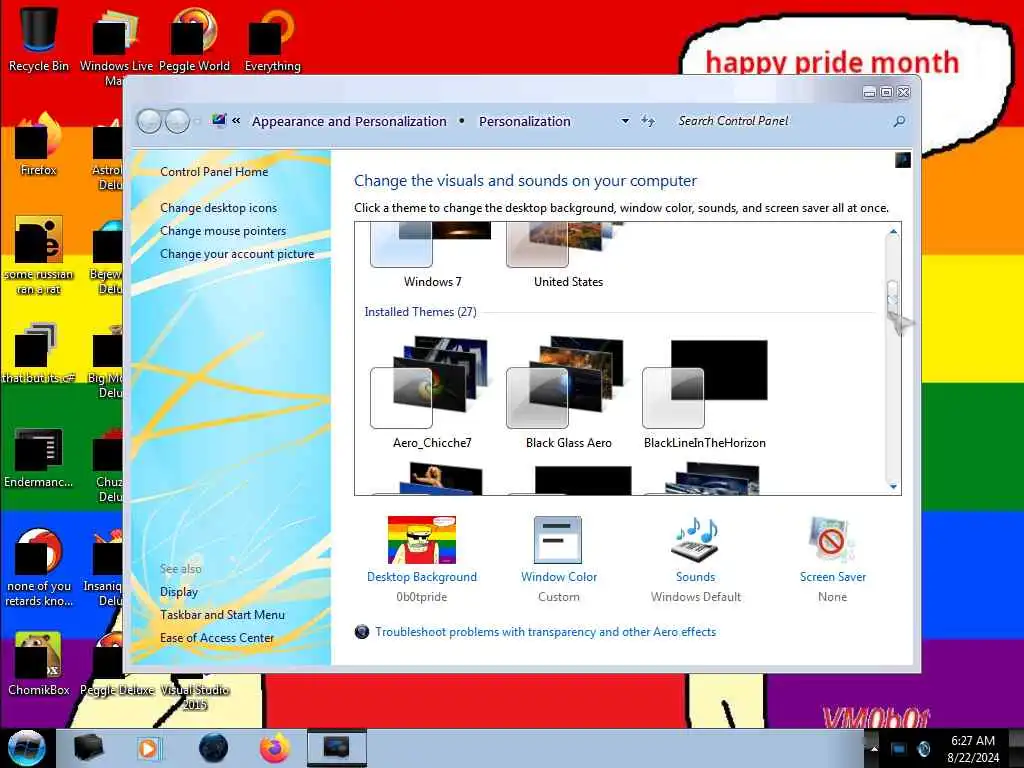This screenshot has height=768, width=1024.
Task: Click the themes list scrollbar thumb
Action: [893, 297]
